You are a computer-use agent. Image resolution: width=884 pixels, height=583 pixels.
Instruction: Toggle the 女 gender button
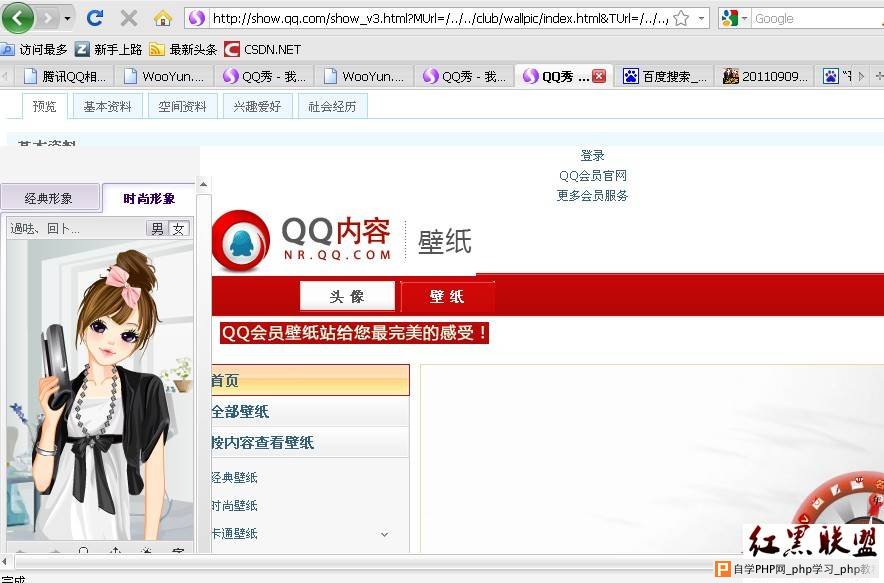click(x=179, y=228)
